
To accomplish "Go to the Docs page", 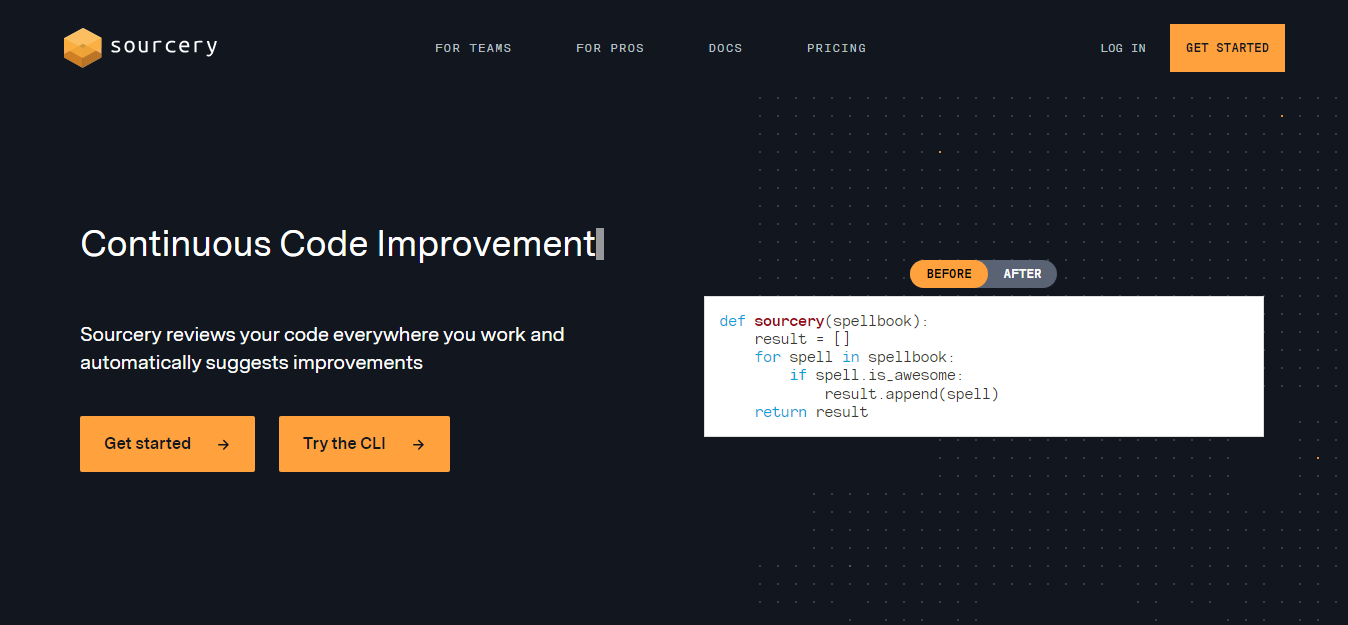I will point(725,48).
